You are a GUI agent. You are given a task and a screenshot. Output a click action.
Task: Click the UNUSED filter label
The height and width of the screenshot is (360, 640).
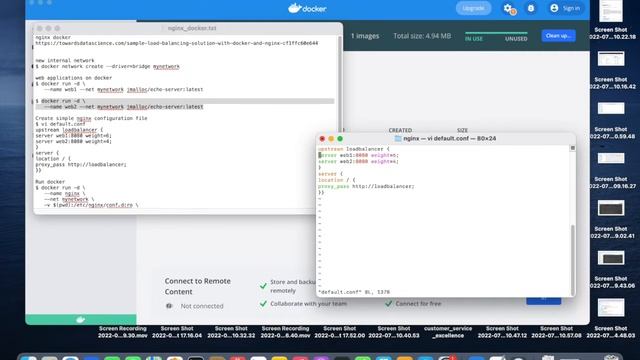tap(516, 39)
